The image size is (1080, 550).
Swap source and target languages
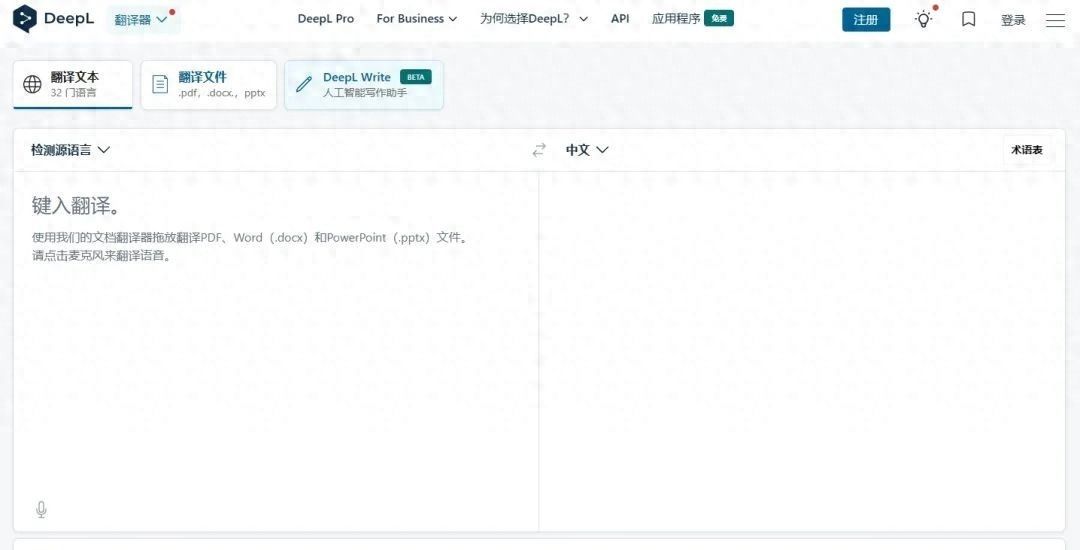539,149
